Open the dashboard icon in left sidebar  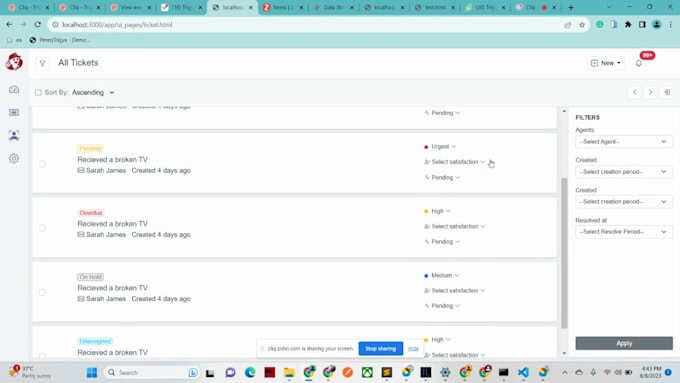[14, 90]
